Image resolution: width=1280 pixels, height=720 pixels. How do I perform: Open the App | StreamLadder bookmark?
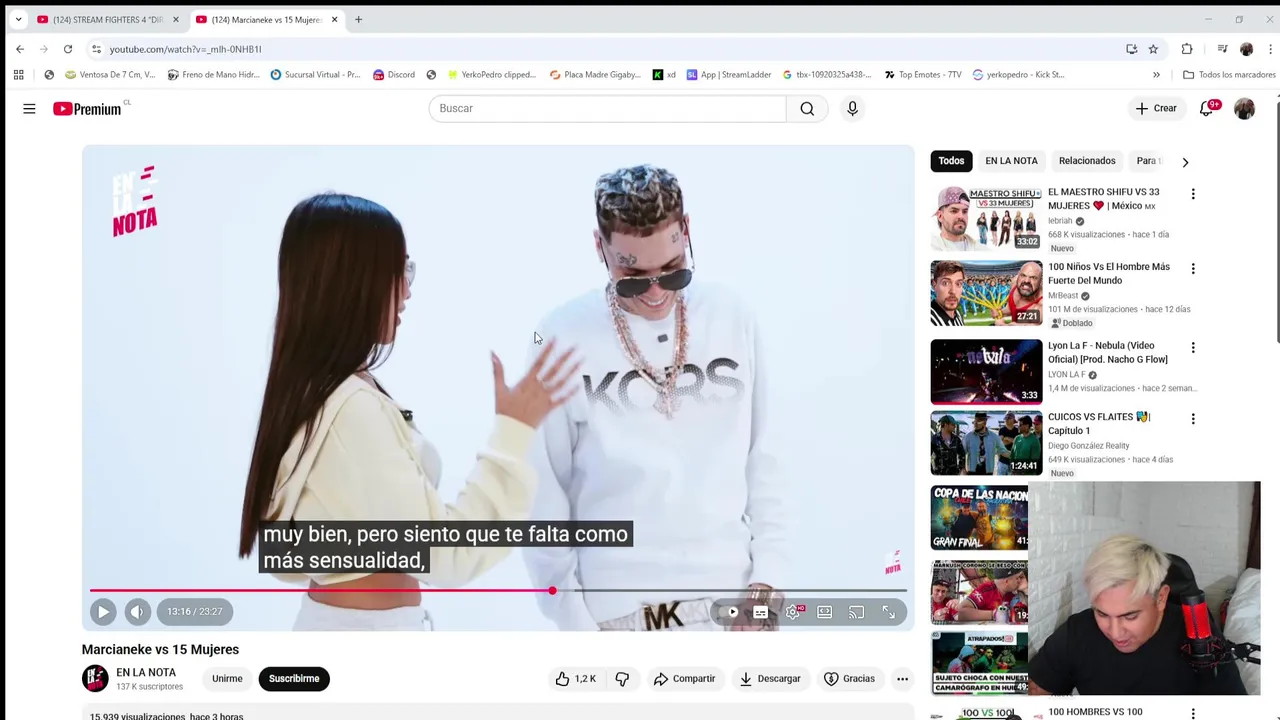click(x=729, y=74)
